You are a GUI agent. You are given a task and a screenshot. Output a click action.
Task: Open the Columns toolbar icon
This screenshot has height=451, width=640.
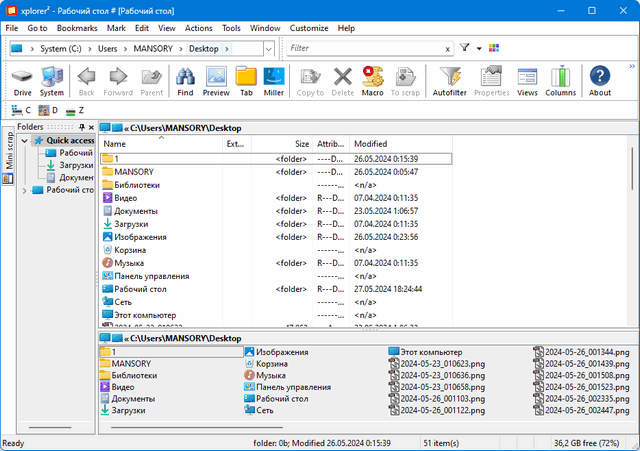tap(560, 80)
